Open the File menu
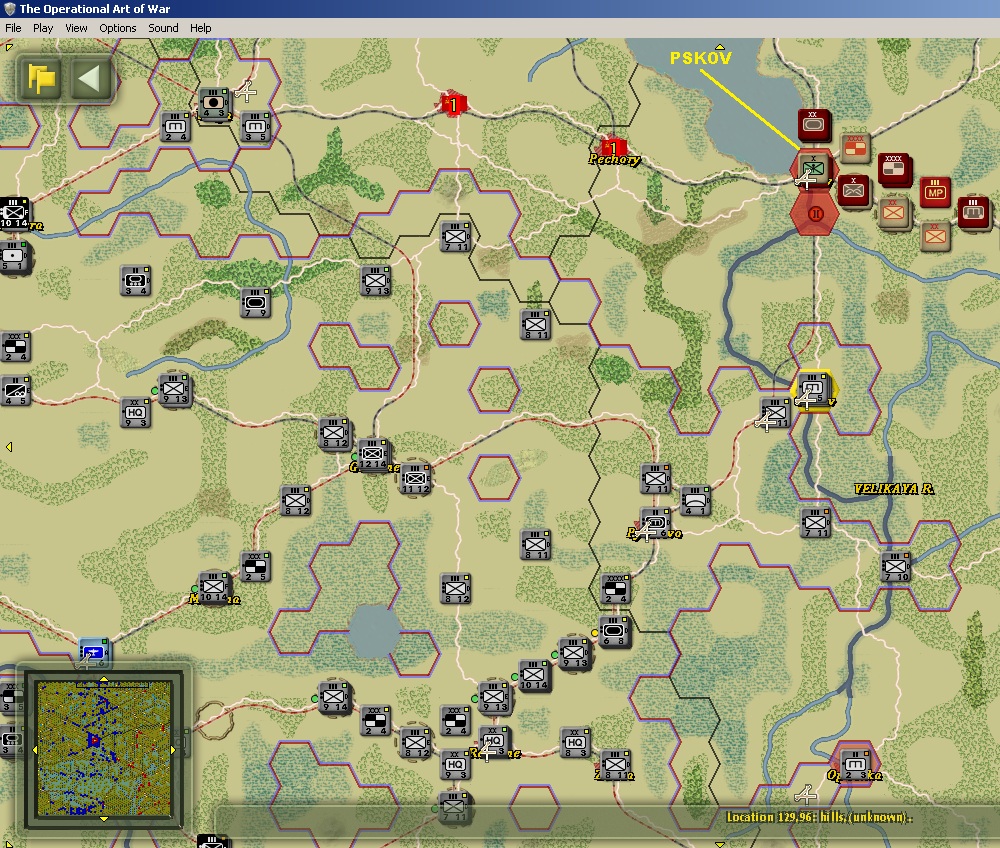The width and height of the screenshot is (1000, 848). 13,28
